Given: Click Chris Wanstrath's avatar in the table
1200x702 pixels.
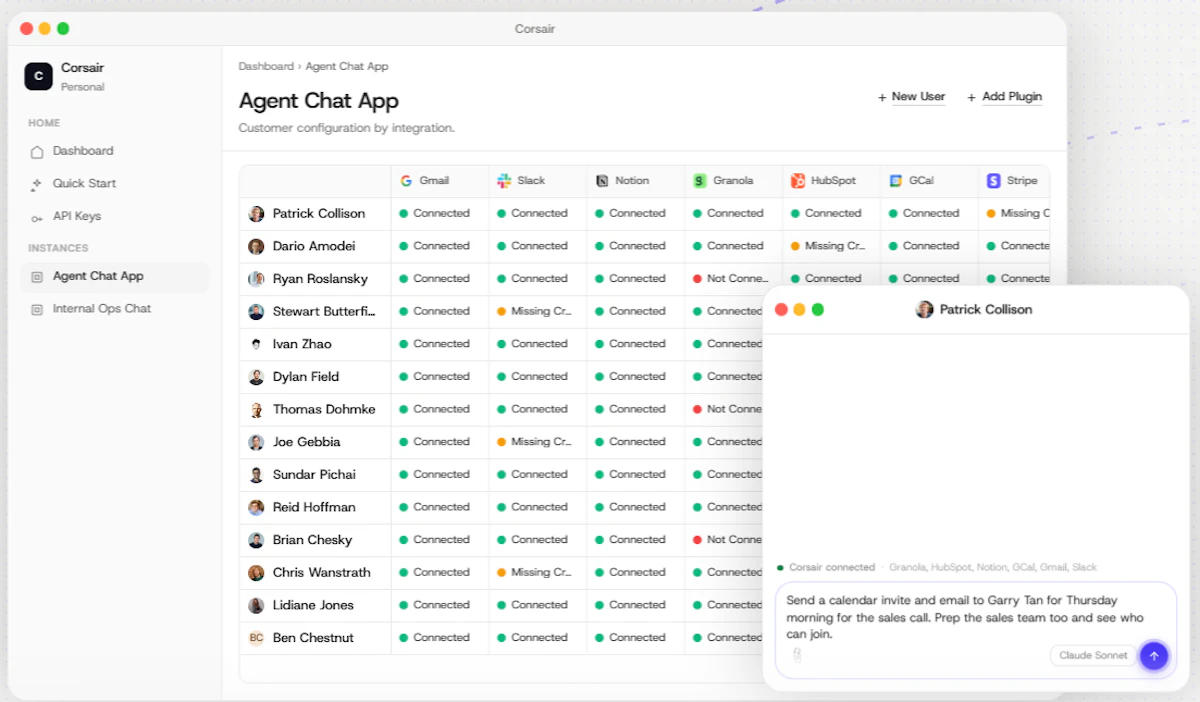Looking at the screenshot, I should [257, 573].
